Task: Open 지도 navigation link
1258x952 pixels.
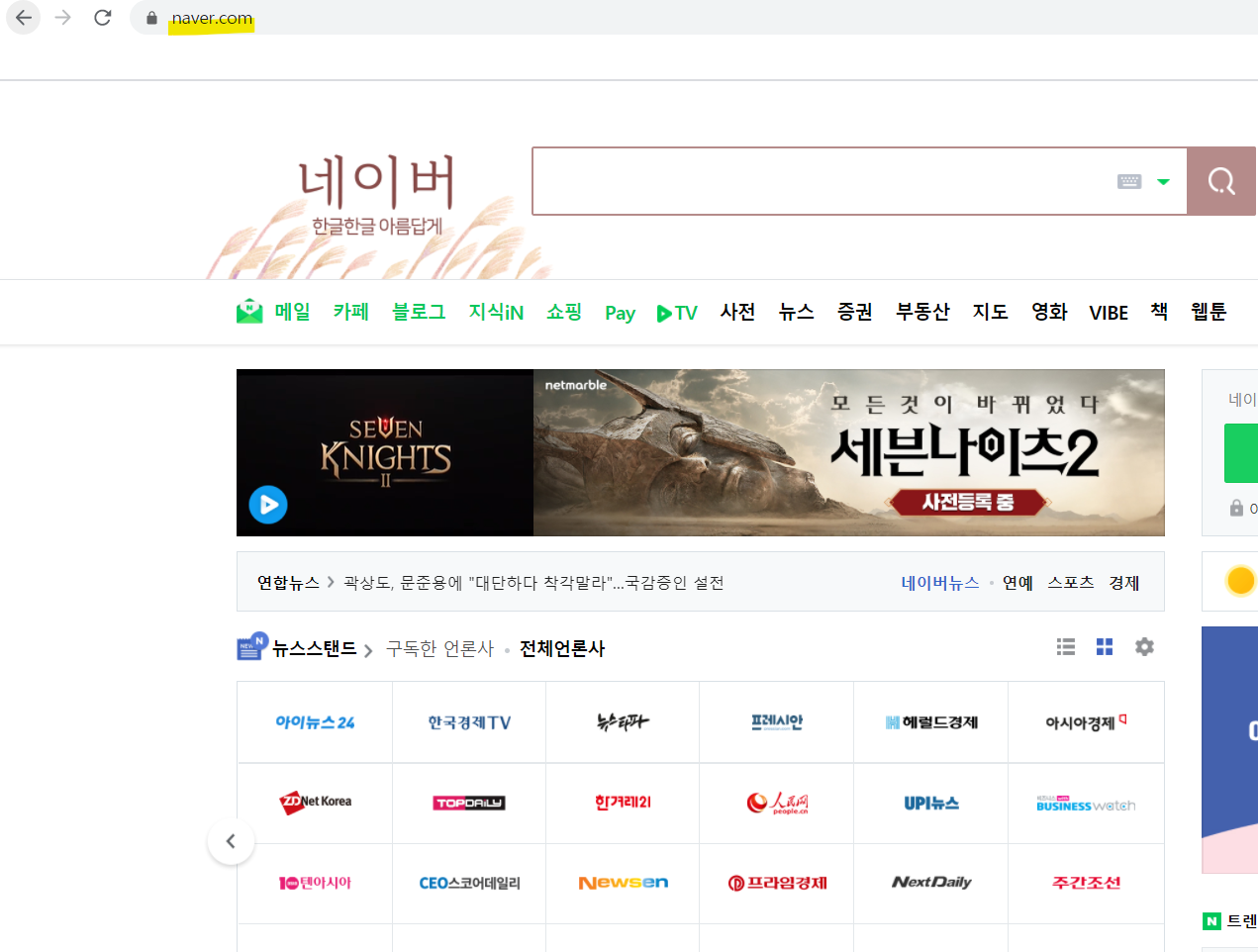Action: click(990, 312)
